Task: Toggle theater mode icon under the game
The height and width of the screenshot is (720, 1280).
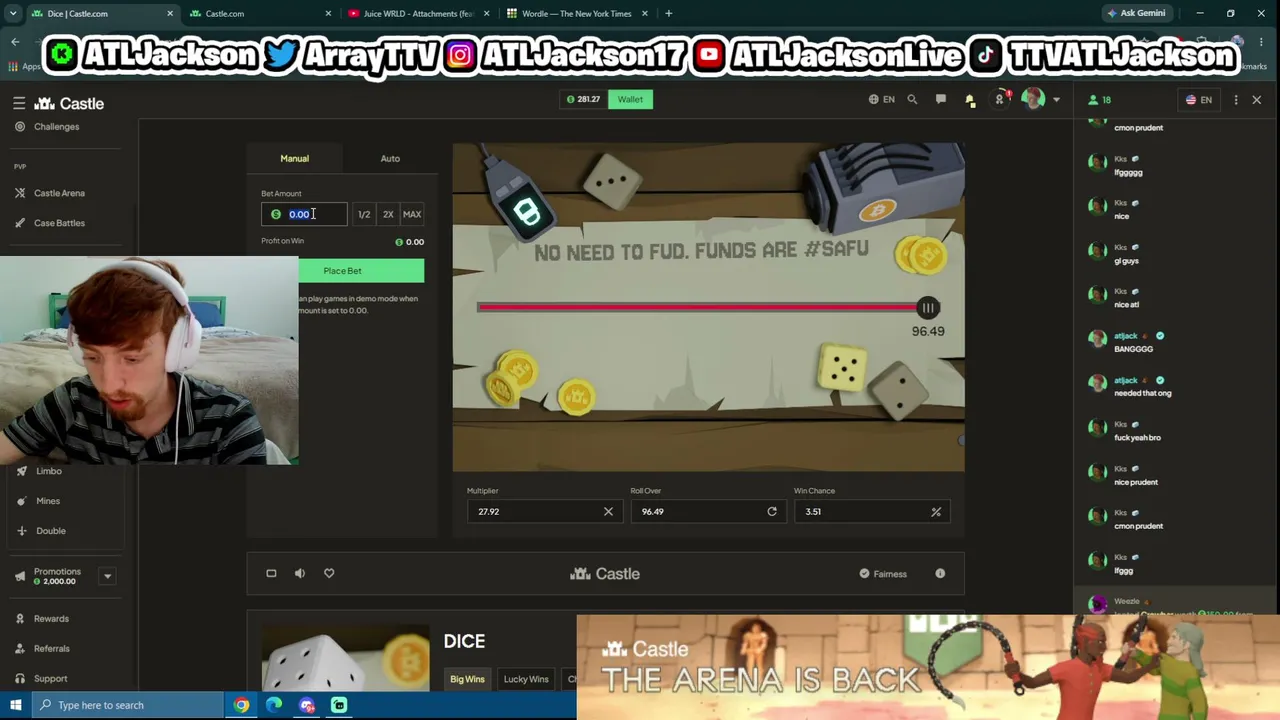Action: (271, 573)
